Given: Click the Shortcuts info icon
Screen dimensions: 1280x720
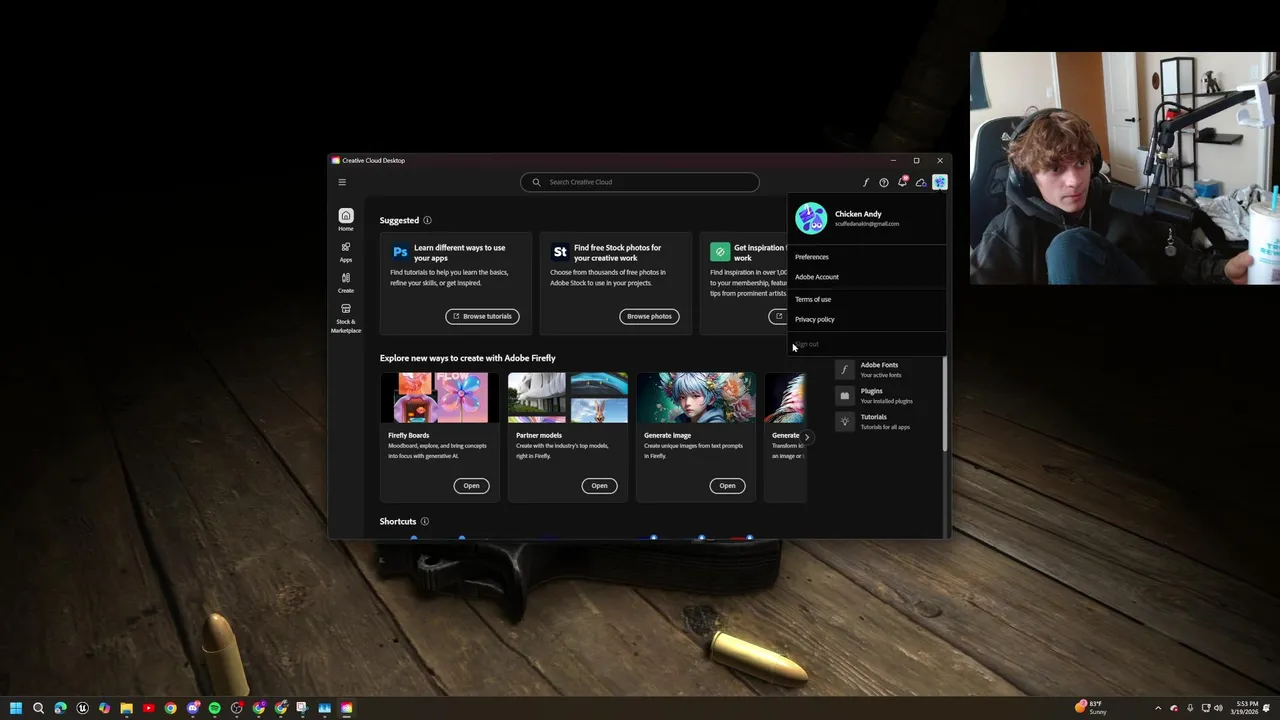Looking at the screenshot, I should point(425,521).
